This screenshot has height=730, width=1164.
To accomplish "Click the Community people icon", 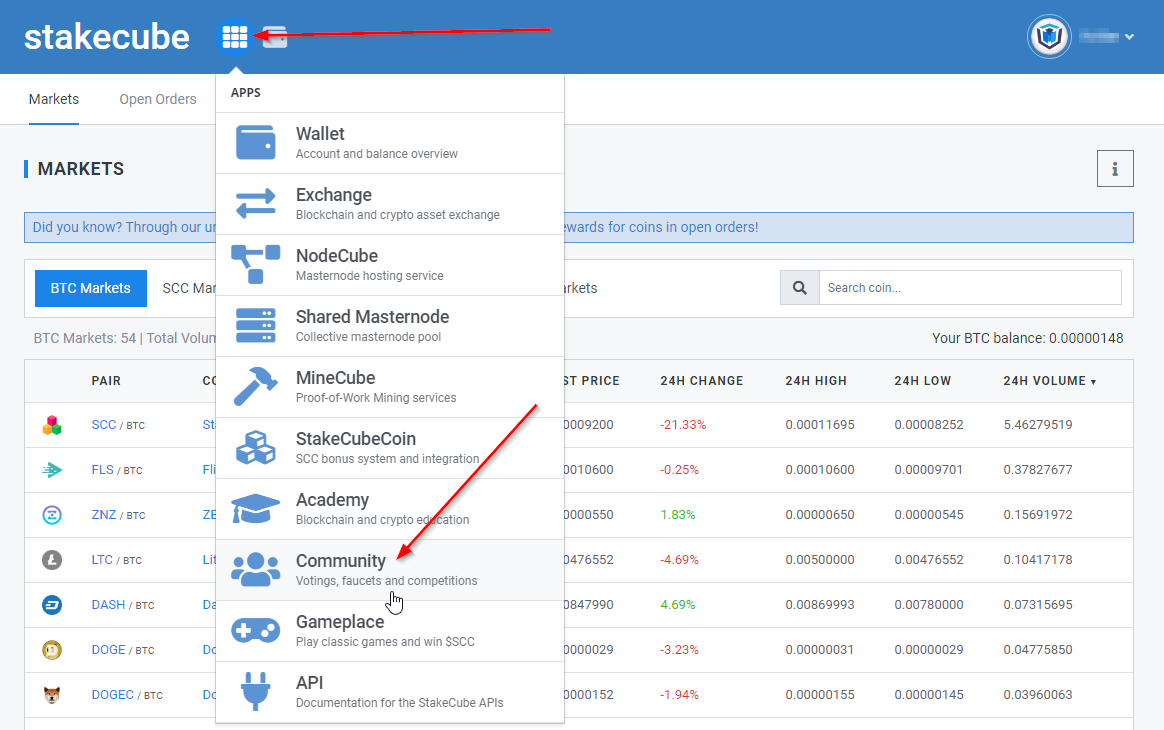I will 255,570.
